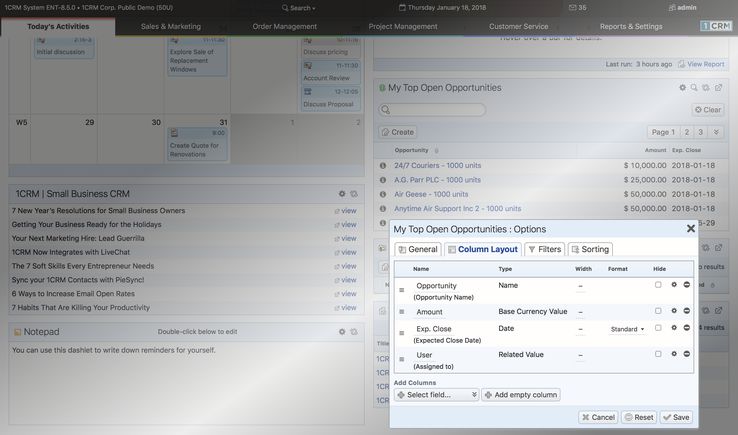The image size is (738, 435).
Task: Open mail inbox showing 35 messages
Action: (x=578, y=8)
